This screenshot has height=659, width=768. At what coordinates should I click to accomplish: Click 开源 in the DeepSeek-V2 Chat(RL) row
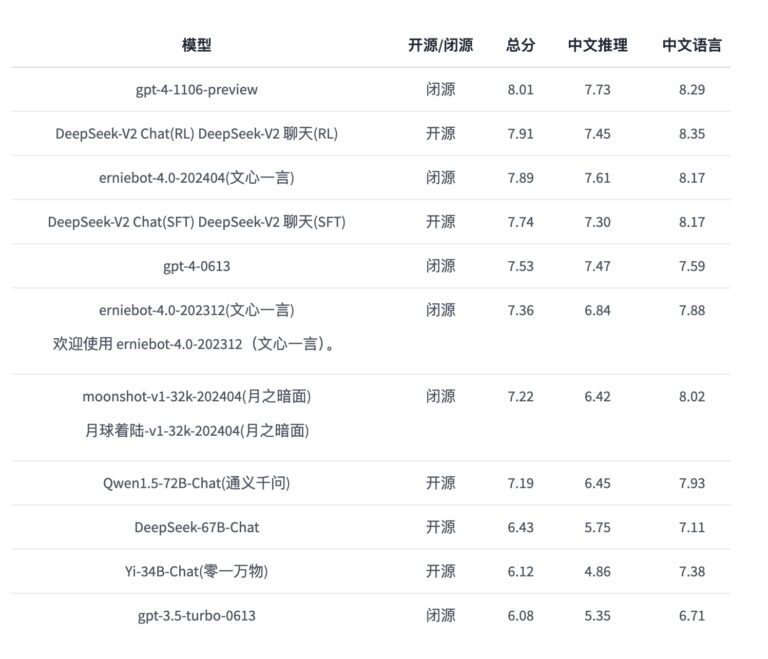[x=440, y=134]
